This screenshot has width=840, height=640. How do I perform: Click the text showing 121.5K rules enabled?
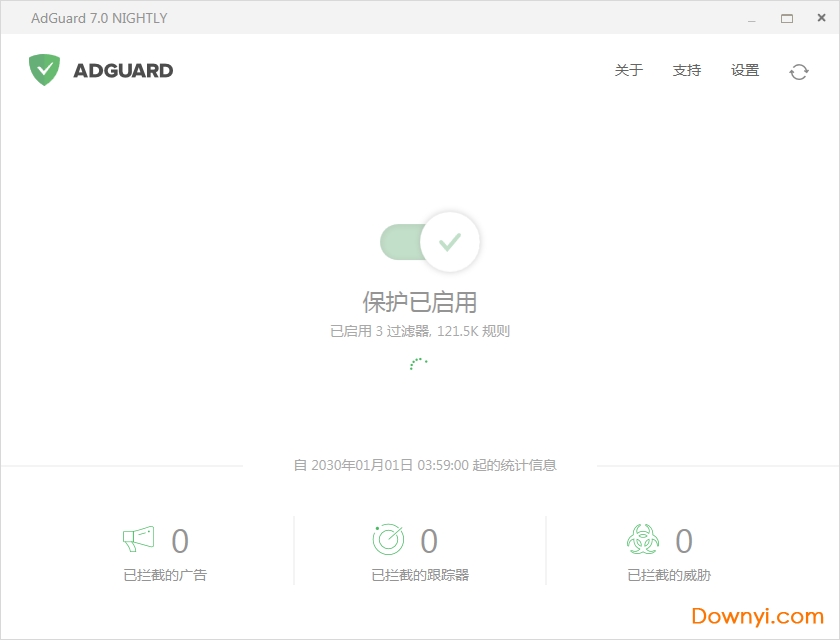(x=419, y=330)
